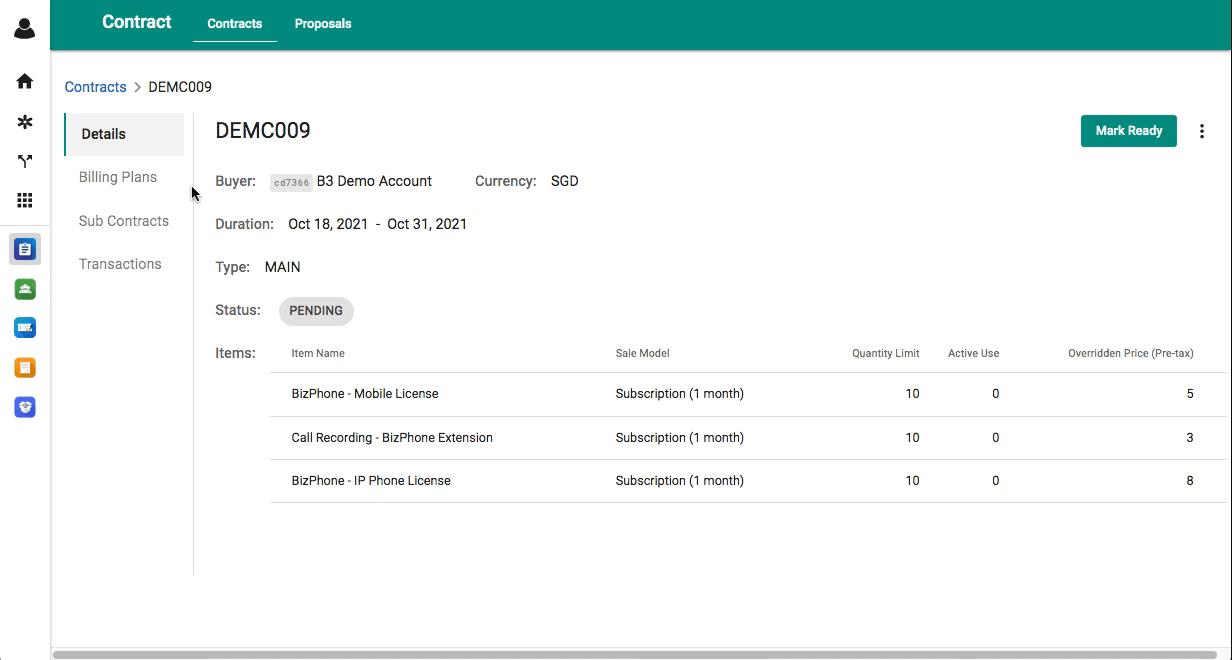Open the branching arrows icon in sidebar
This screenshot has width=1232, height=660.
(25, 161)
